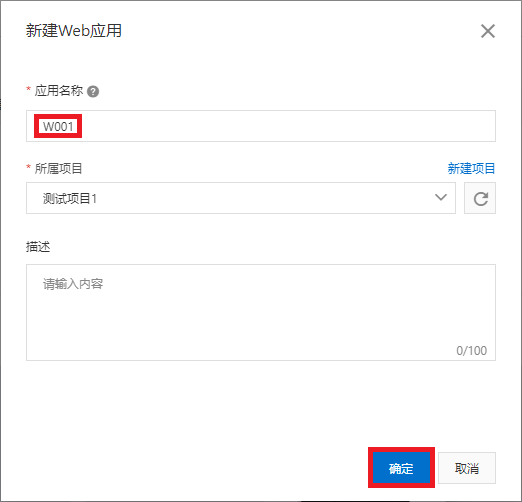
Task: Expand the 所属项目 dropdown chevron
Action: 441,197
